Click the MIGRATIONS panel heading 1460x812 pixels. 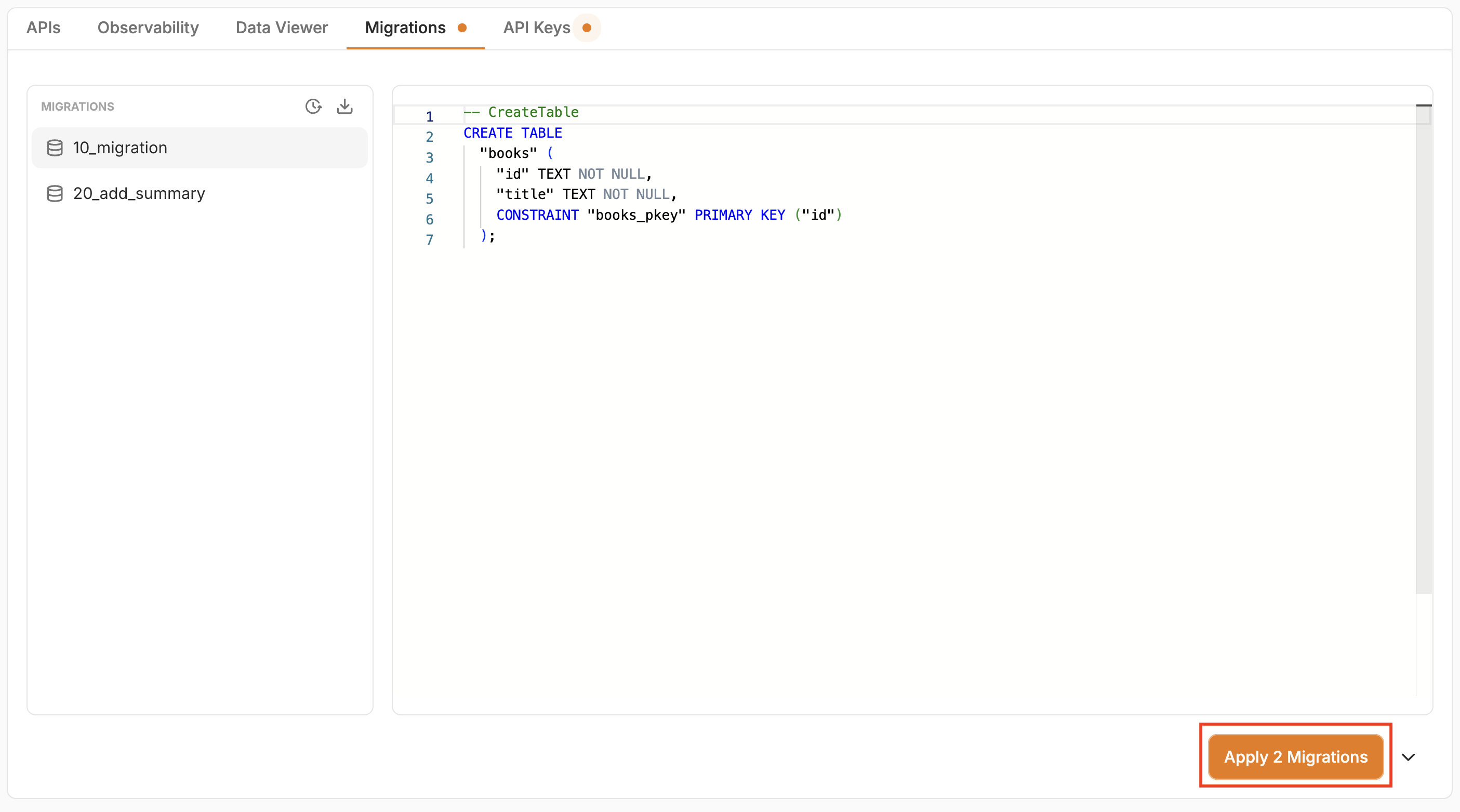77,107
